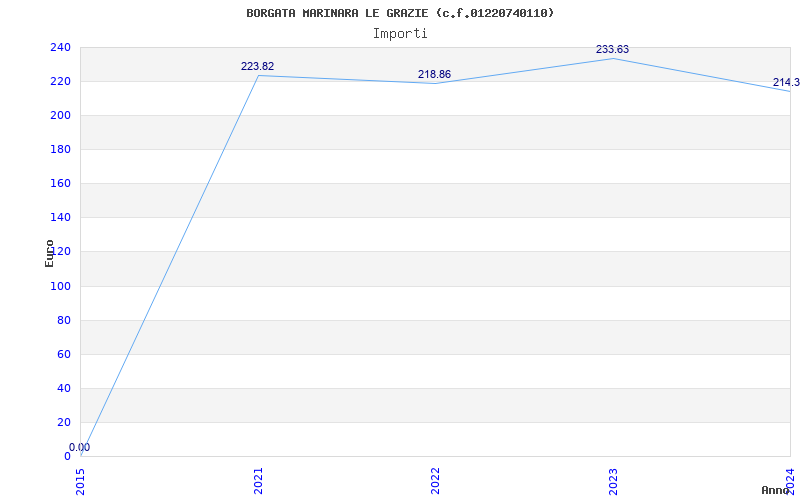Click the 180 y-axis tick label

point(60,149)
